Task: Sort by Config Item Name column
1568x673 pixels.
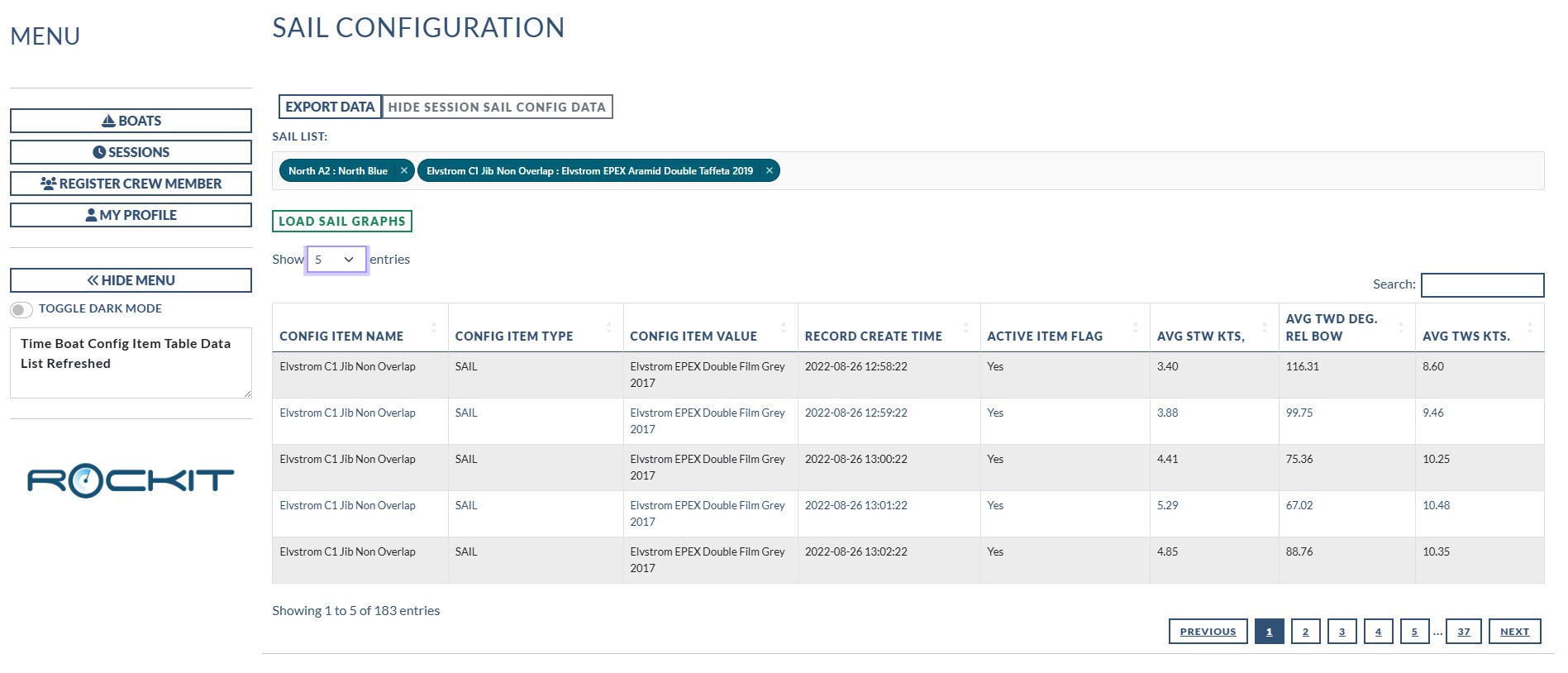Action: (360, 327)
